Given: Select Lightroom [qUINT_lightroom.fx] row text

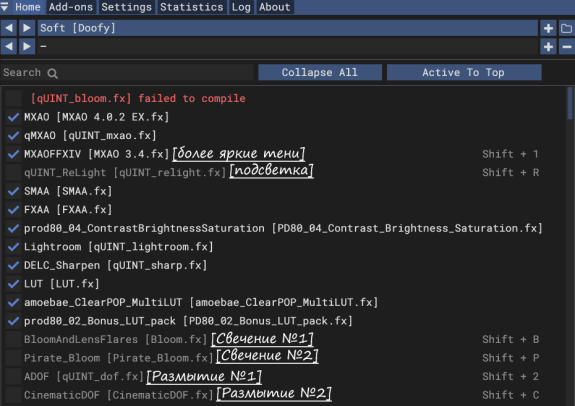Looking at the screenshot, I should point(118,246).
